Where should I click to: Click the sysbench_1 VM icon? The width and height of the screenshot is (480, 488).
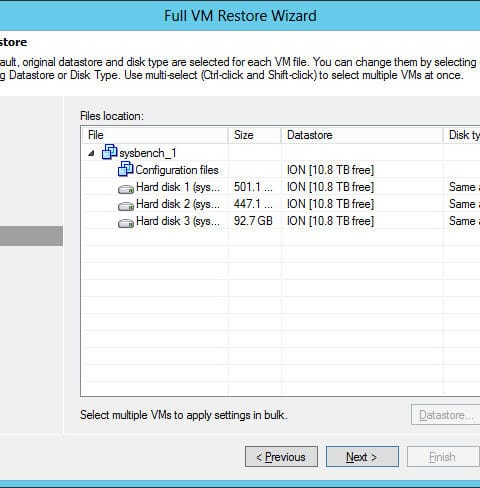[x=109, y=152]
